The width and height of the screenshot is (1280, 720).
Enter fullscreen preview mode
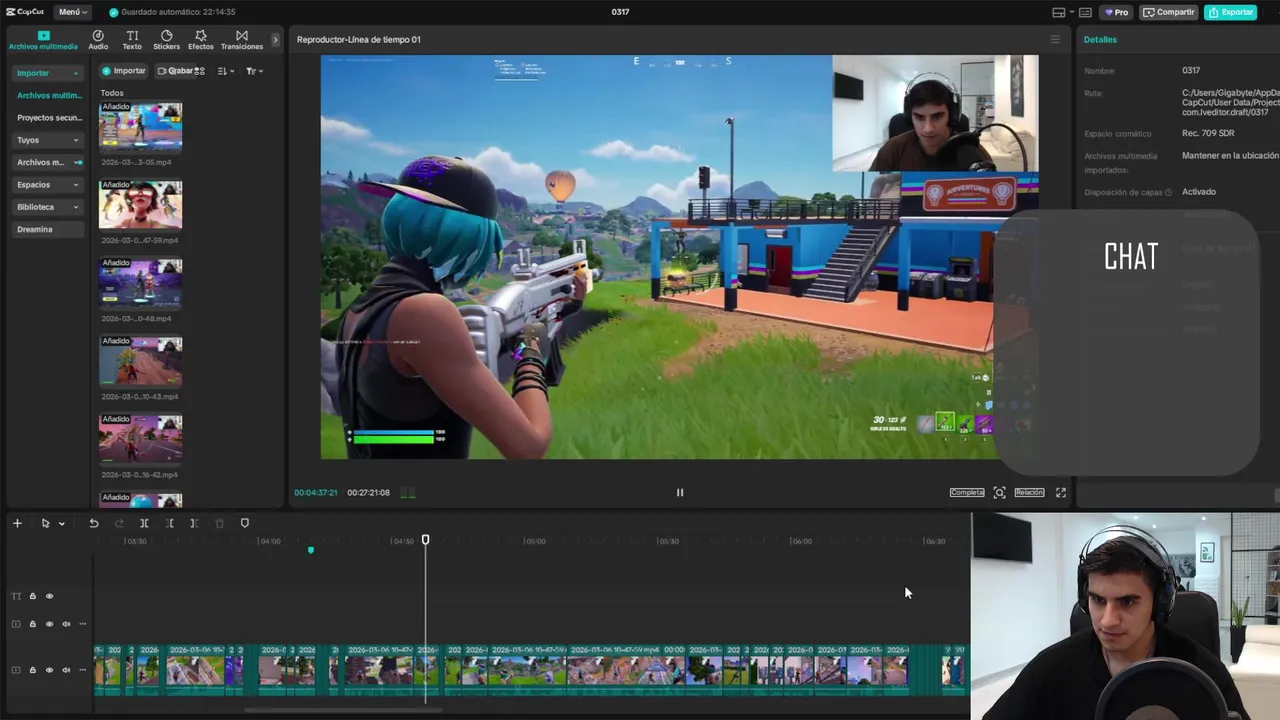[1061, 492]
